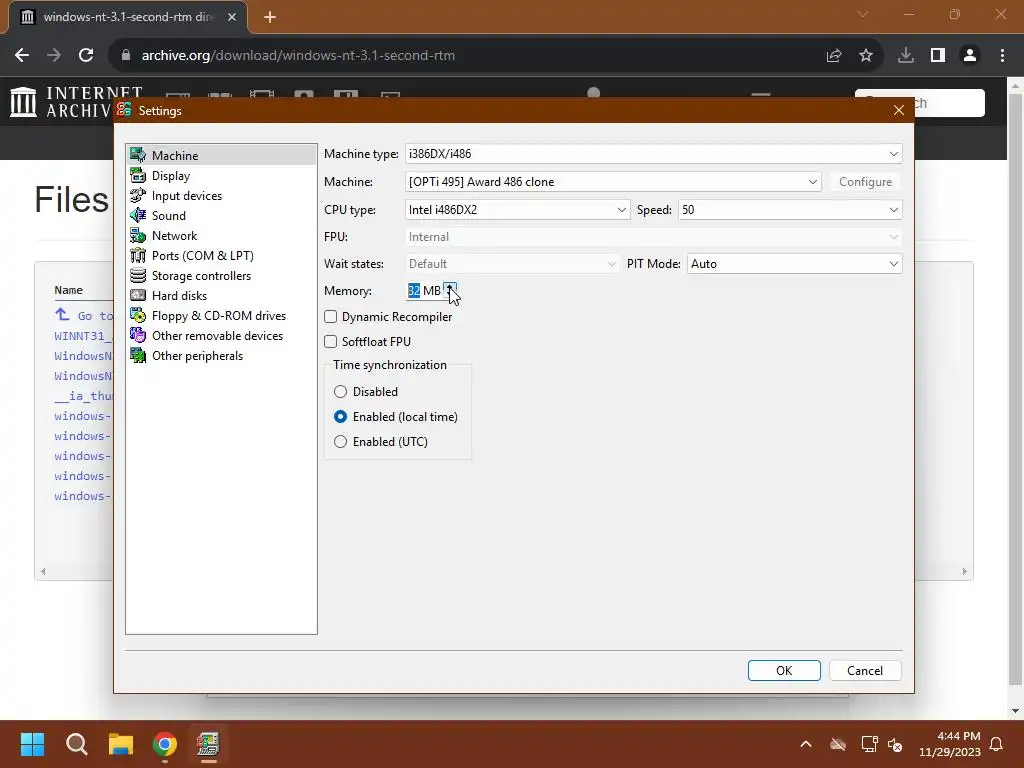Click the FPU dropdown
This screenshot has height=768, width=1024.
653,237
